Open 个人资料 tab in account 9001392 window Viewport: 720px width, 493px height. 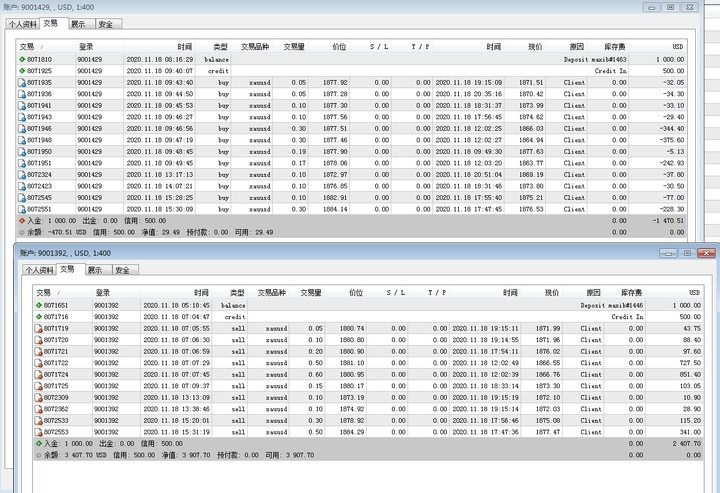(x=39, y=270)
